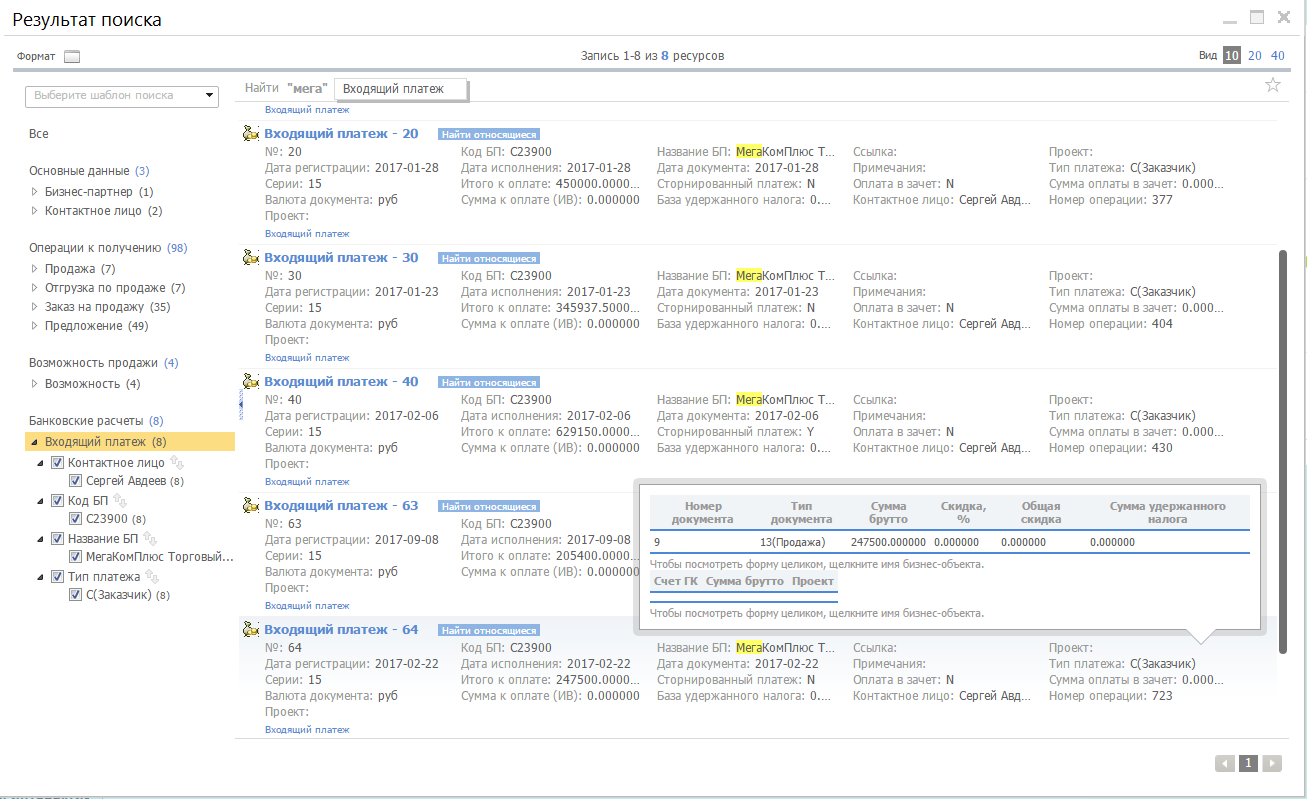Viewport: 1307px width, 799px height.
Task: Collapse the Входящий платеж (8) node
Action: (35, 442)
